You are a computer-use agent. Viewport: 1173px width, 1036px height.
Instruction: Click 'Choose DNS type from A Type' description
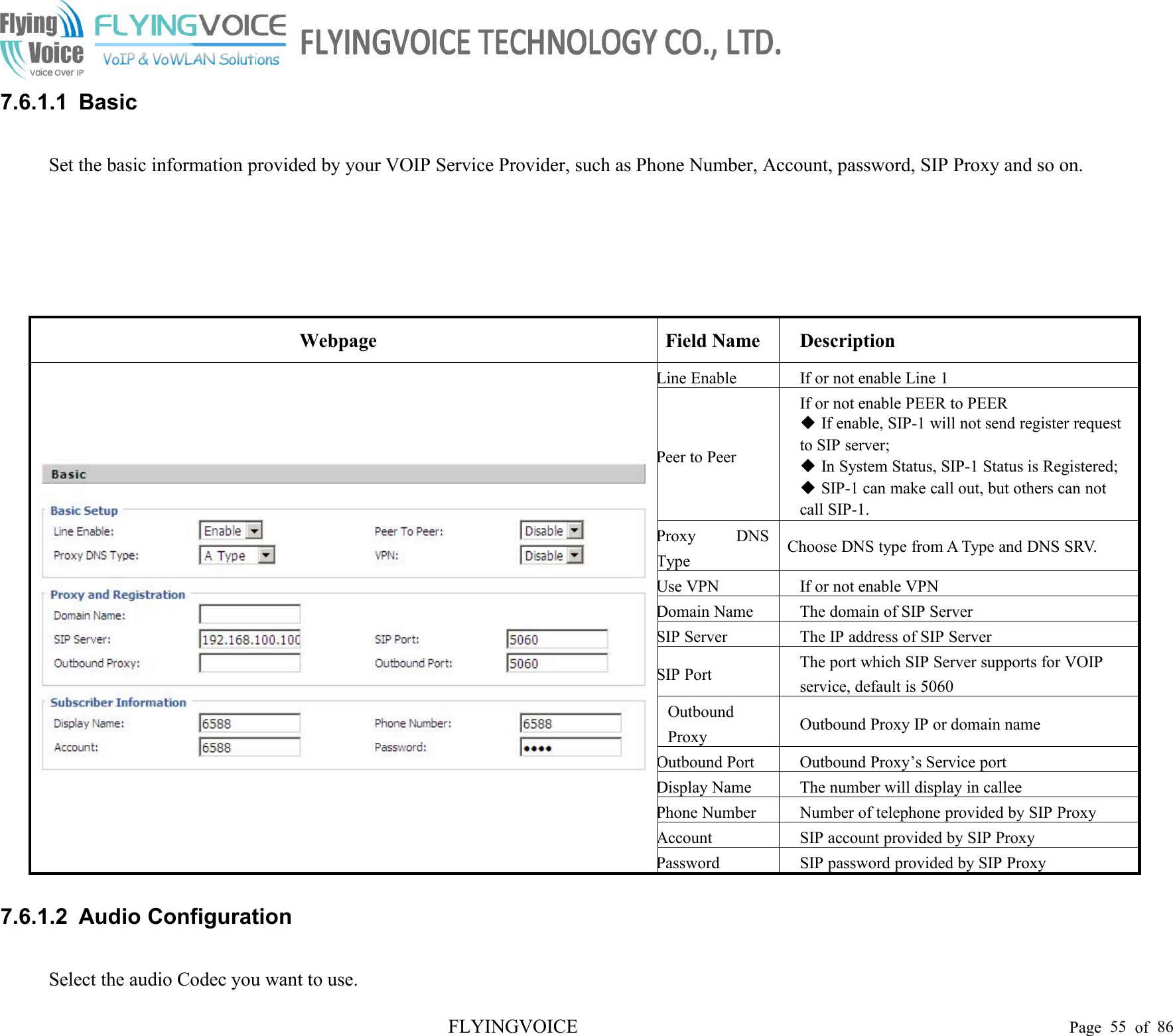click(942, 547)
